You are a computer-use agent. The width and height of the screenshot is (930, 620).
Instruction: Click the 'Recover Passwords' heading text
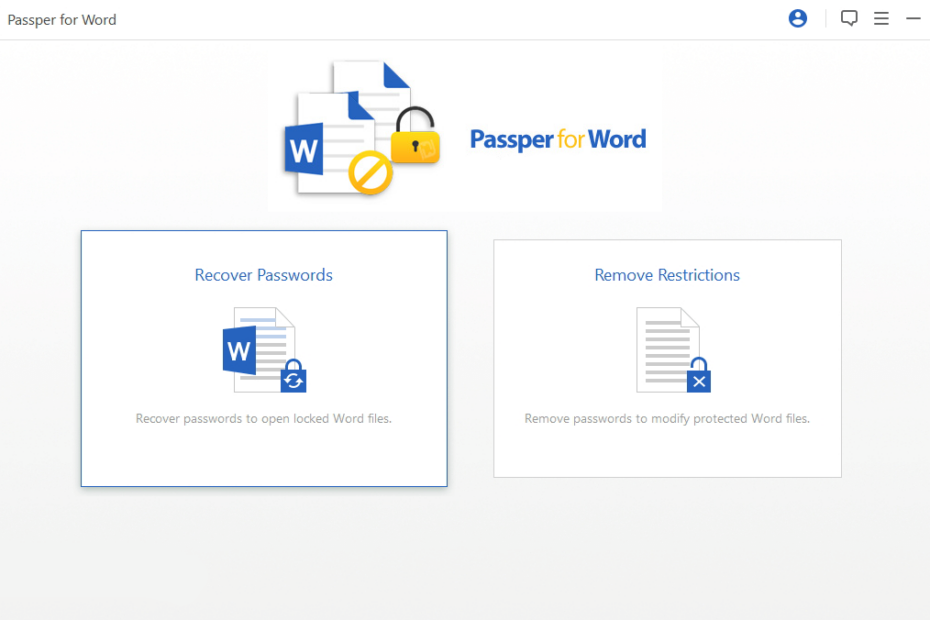coord(263,275)
